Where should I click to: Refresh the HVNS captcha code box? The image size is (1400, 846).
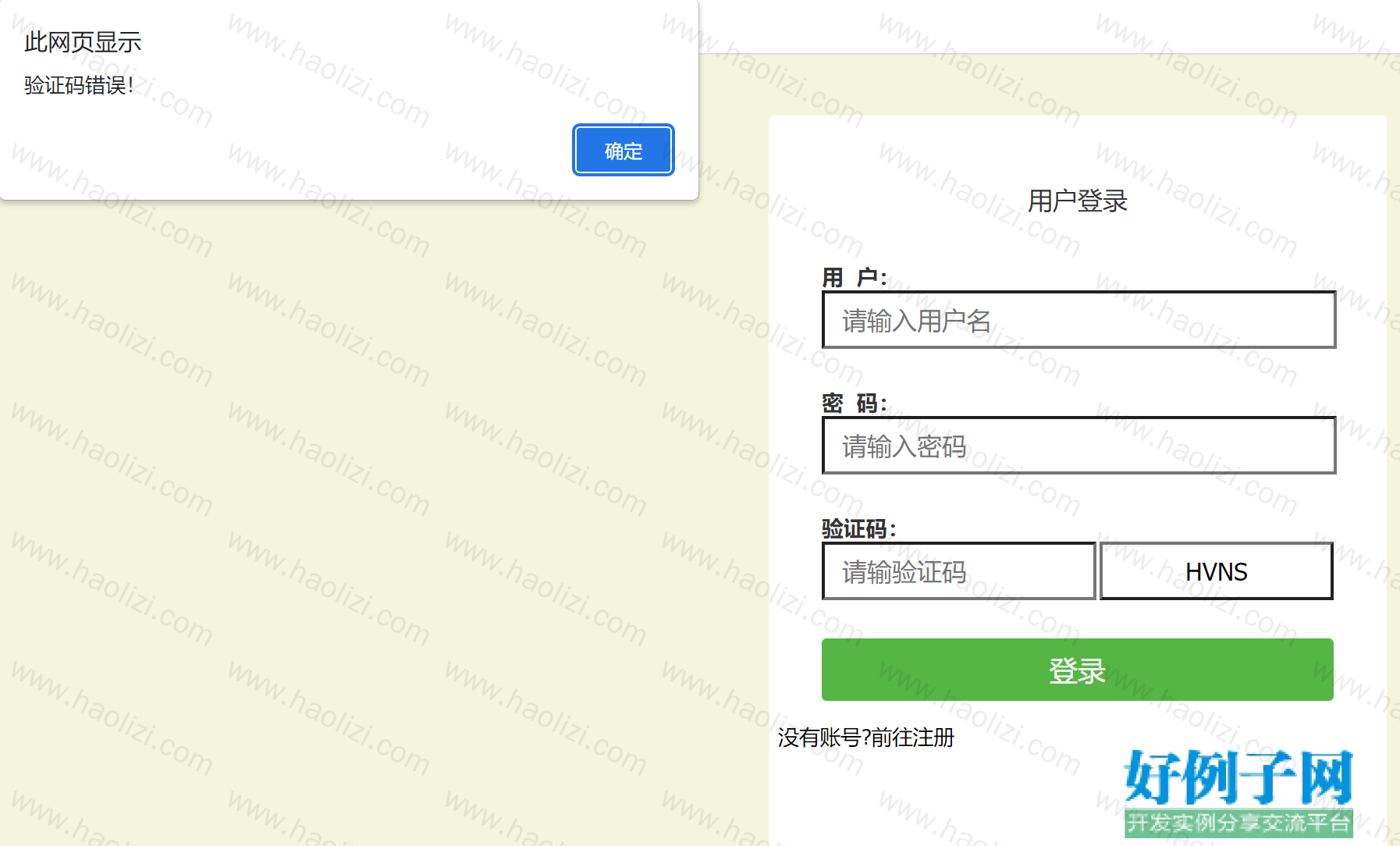[x=1216, y=571]
